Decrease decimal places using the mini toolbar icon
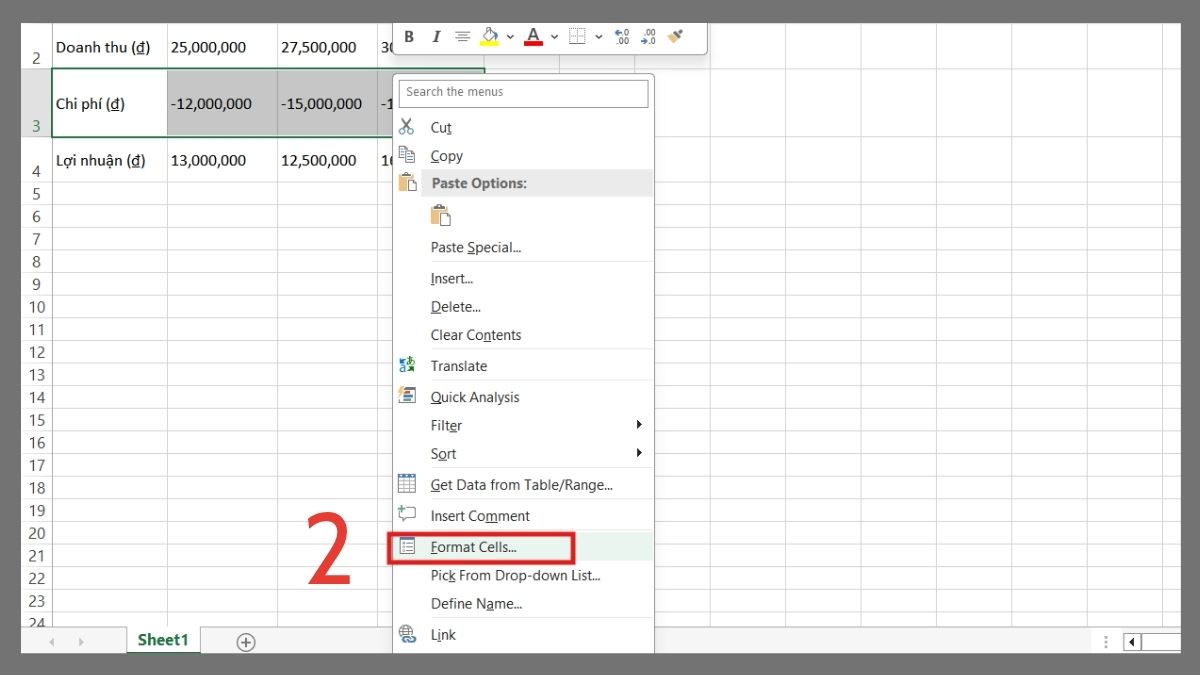 pyautogui.click(x=648, y=37)
